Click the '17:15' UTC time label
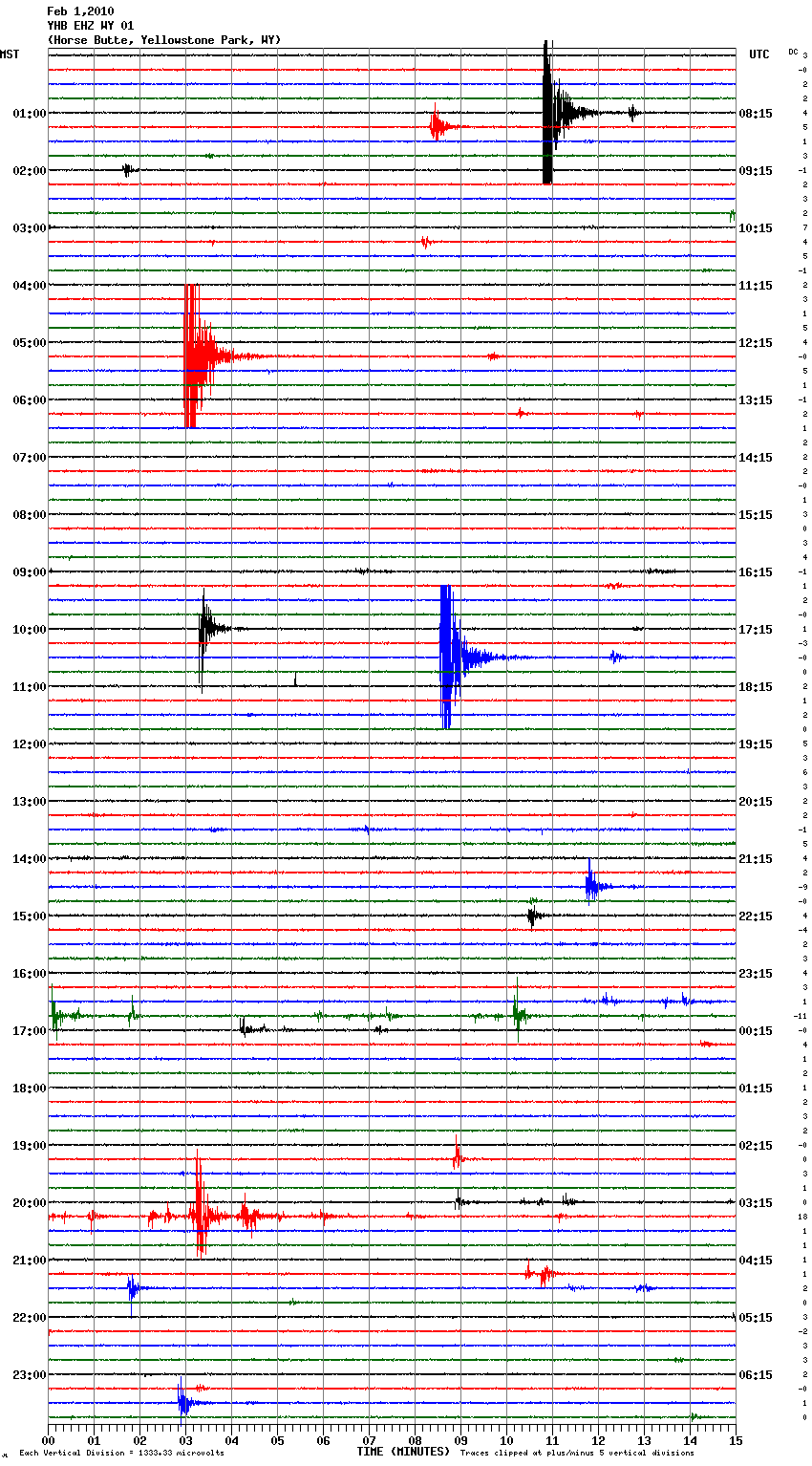Viewport: 812px width, 1466px height. (756, 630)
